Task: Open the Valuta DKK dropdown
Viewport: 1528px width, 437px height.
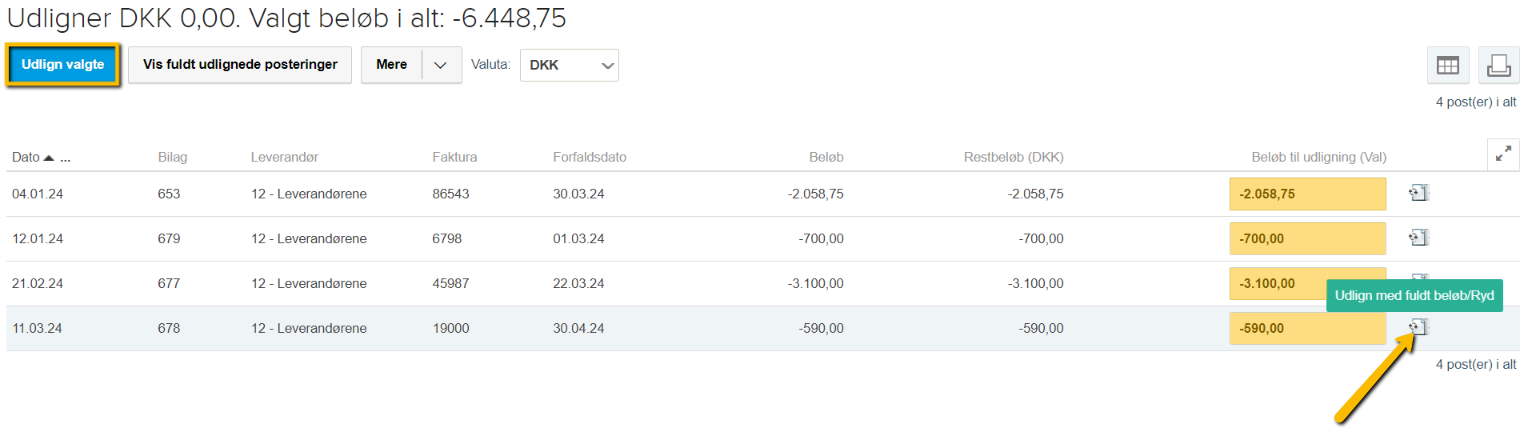Action: coord(569,66)
